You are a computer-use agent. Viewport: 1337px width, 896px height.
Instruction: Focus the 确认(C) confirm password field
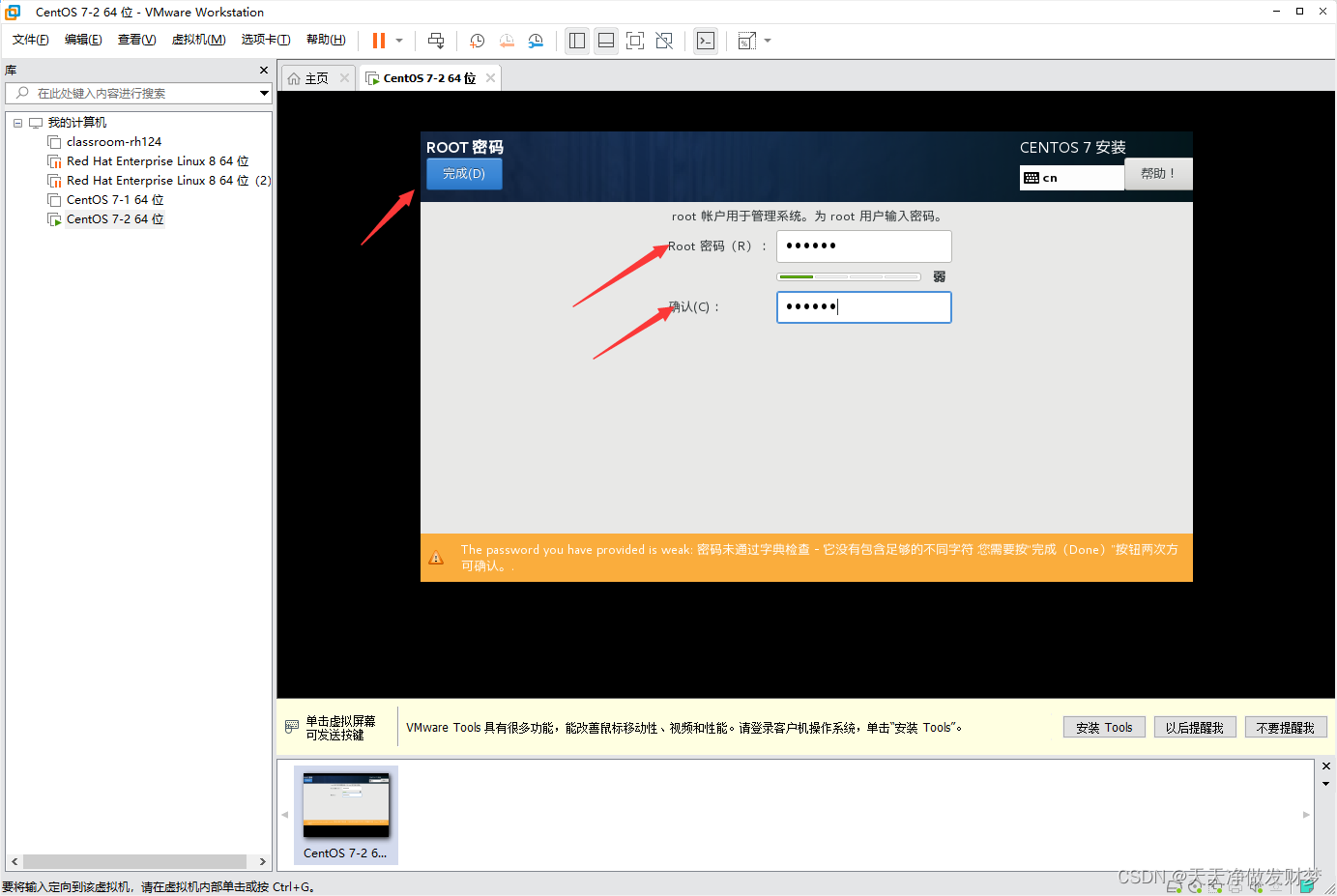[x=864, y=307]
